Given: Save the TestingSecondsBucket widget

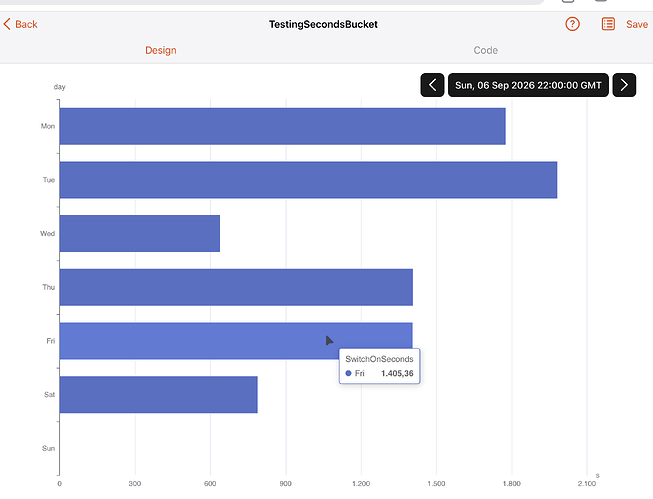Looking at the screenshot, I should coord(637,25).
